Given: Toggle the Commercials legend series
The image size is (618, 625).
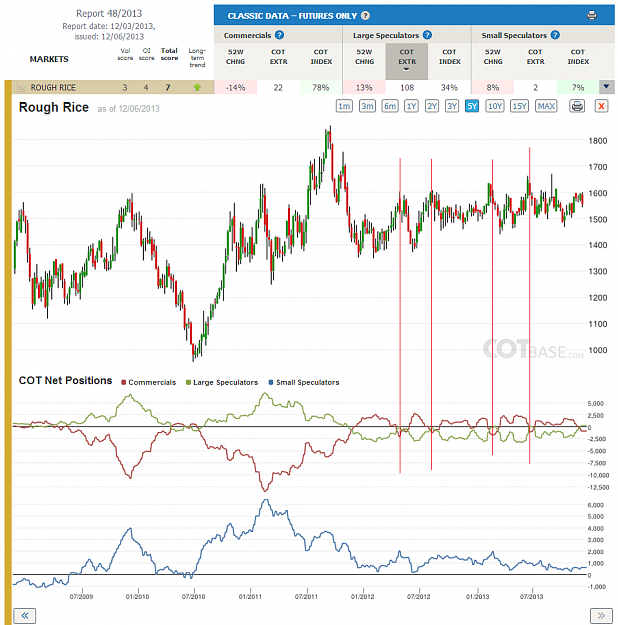Looking at the screenshot, I should [x=148, y=383].
